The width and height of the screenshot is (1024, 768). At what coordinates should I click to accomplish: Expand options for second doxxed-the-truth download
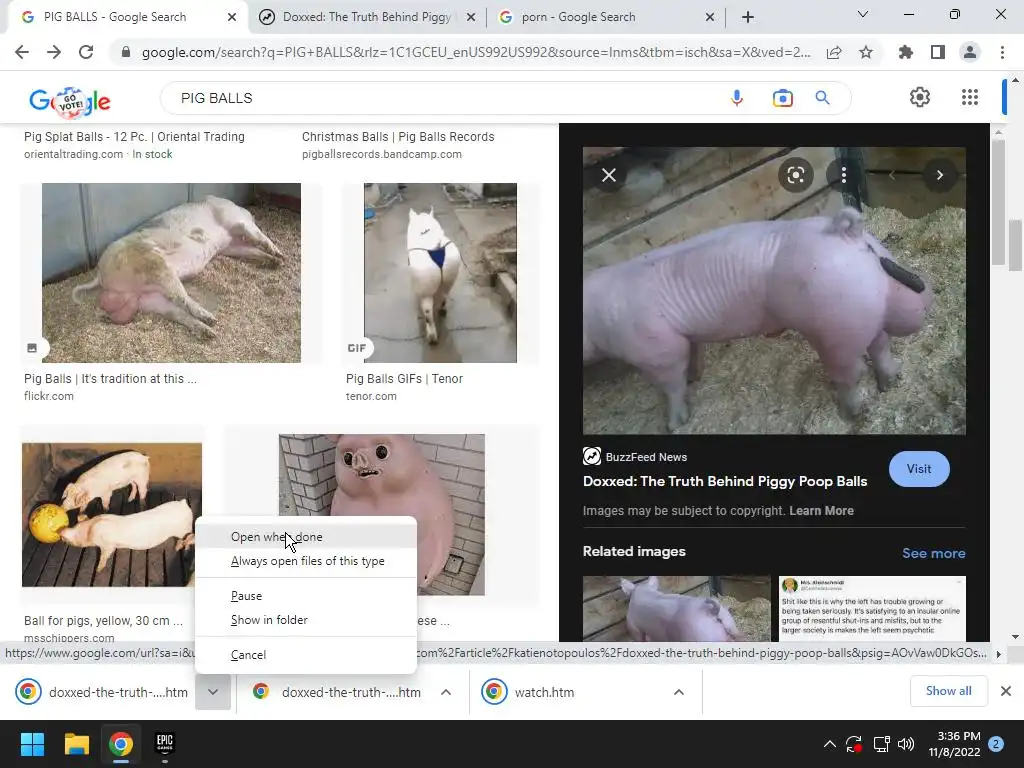coord(446,692)
